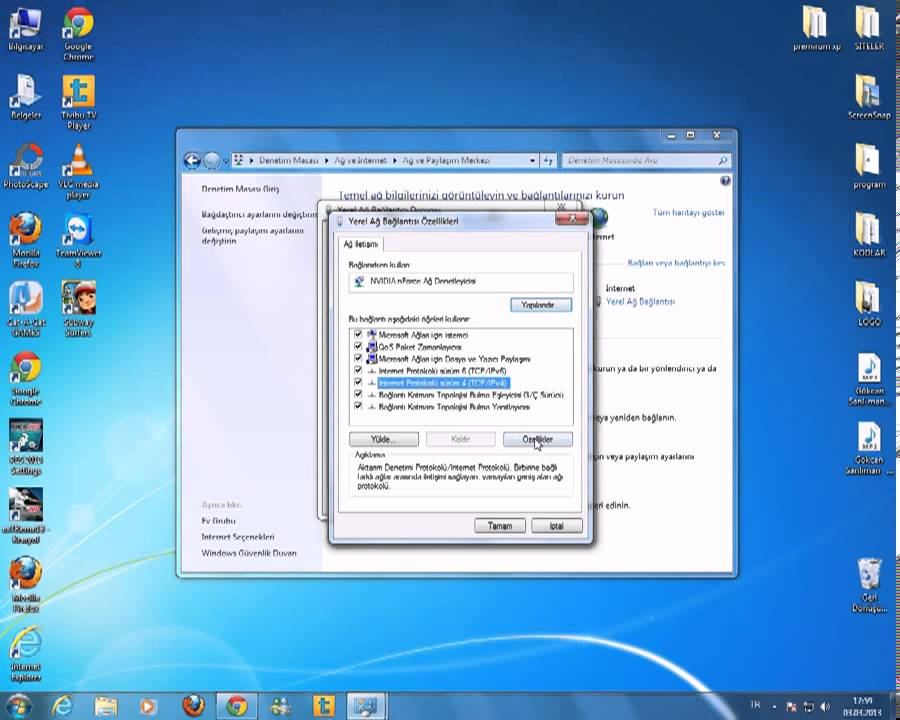Open the ScreenSnap desktop folder
900x720 pixels.
point(868,98)
